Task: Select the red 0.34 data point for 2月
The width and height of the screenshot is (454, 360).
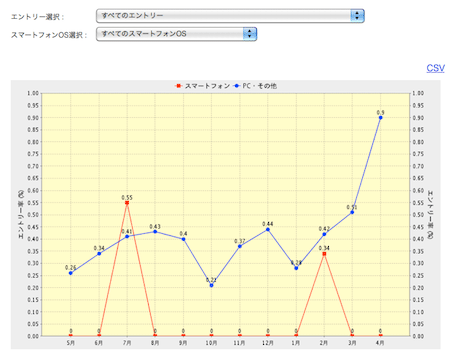Action: 324,254
